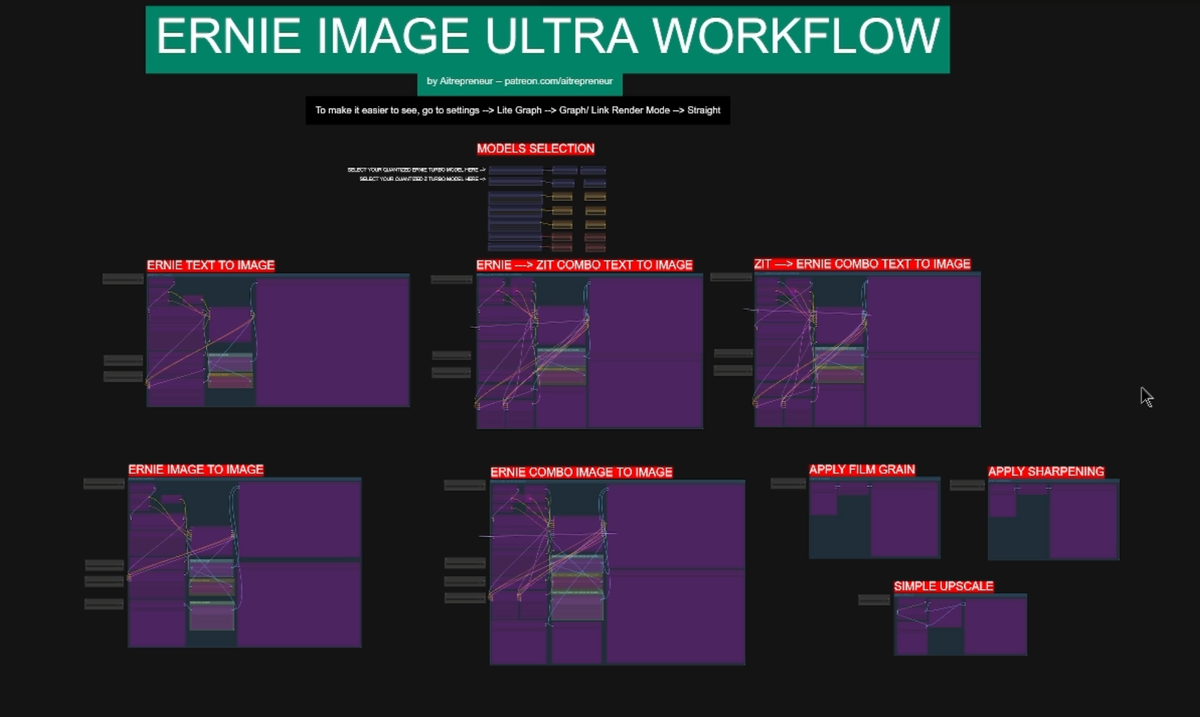Select the lower preview node in ERNIE COMBO IMAGE TO IMAGE
The width and height of the screenshot is (1200, 717).
click(x=675, y=617)
